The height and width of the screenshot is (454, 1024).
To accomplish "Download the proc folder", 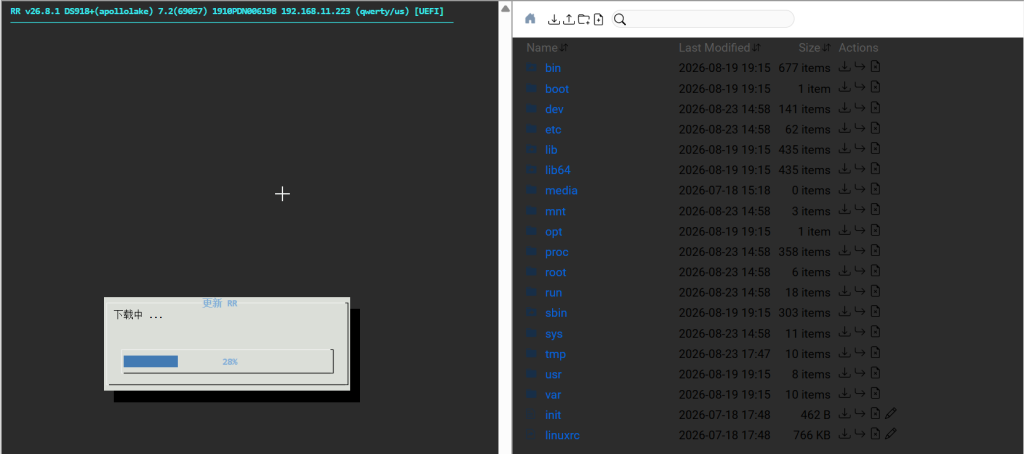I will click(844, 250).
